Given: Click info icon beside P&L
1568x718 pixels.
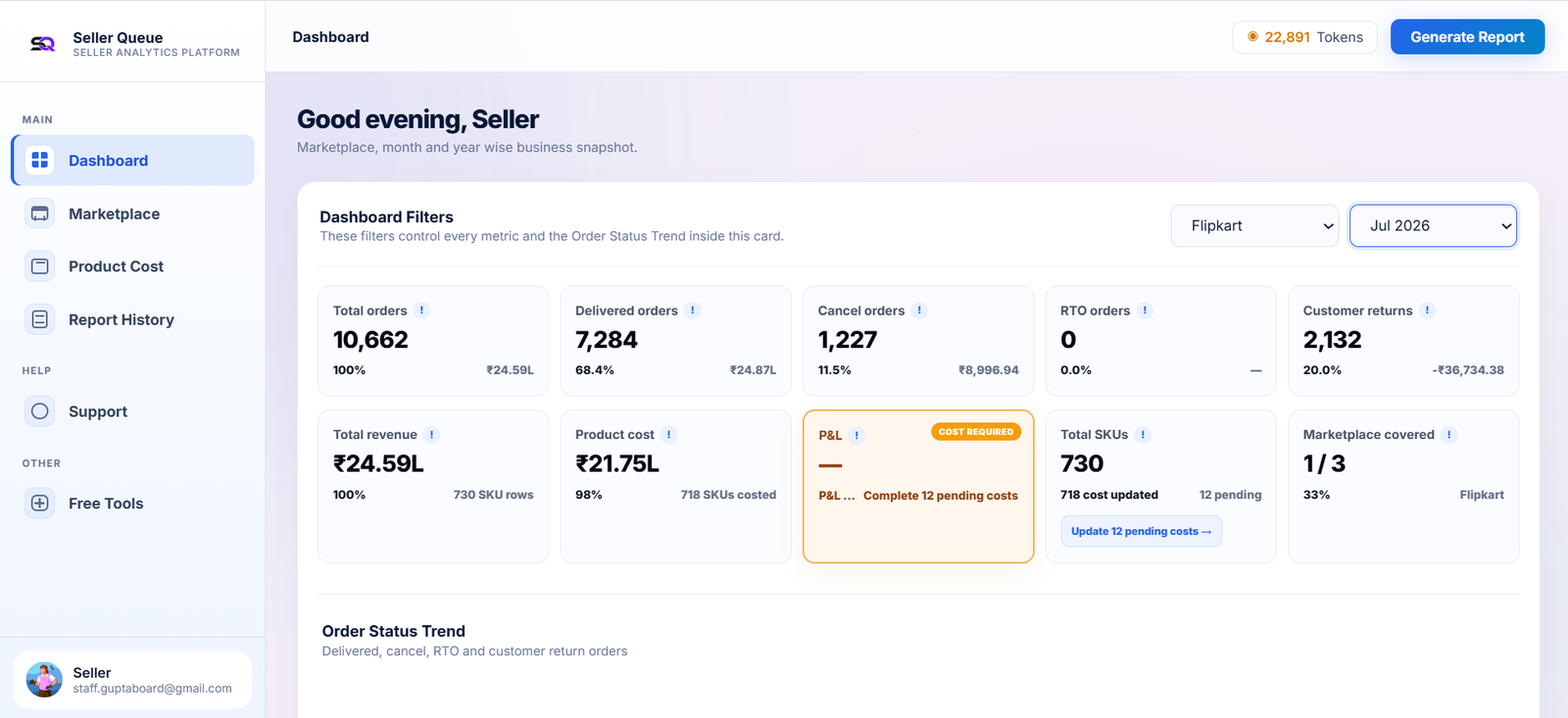Looking at the screenshot, I should [857, 436].
